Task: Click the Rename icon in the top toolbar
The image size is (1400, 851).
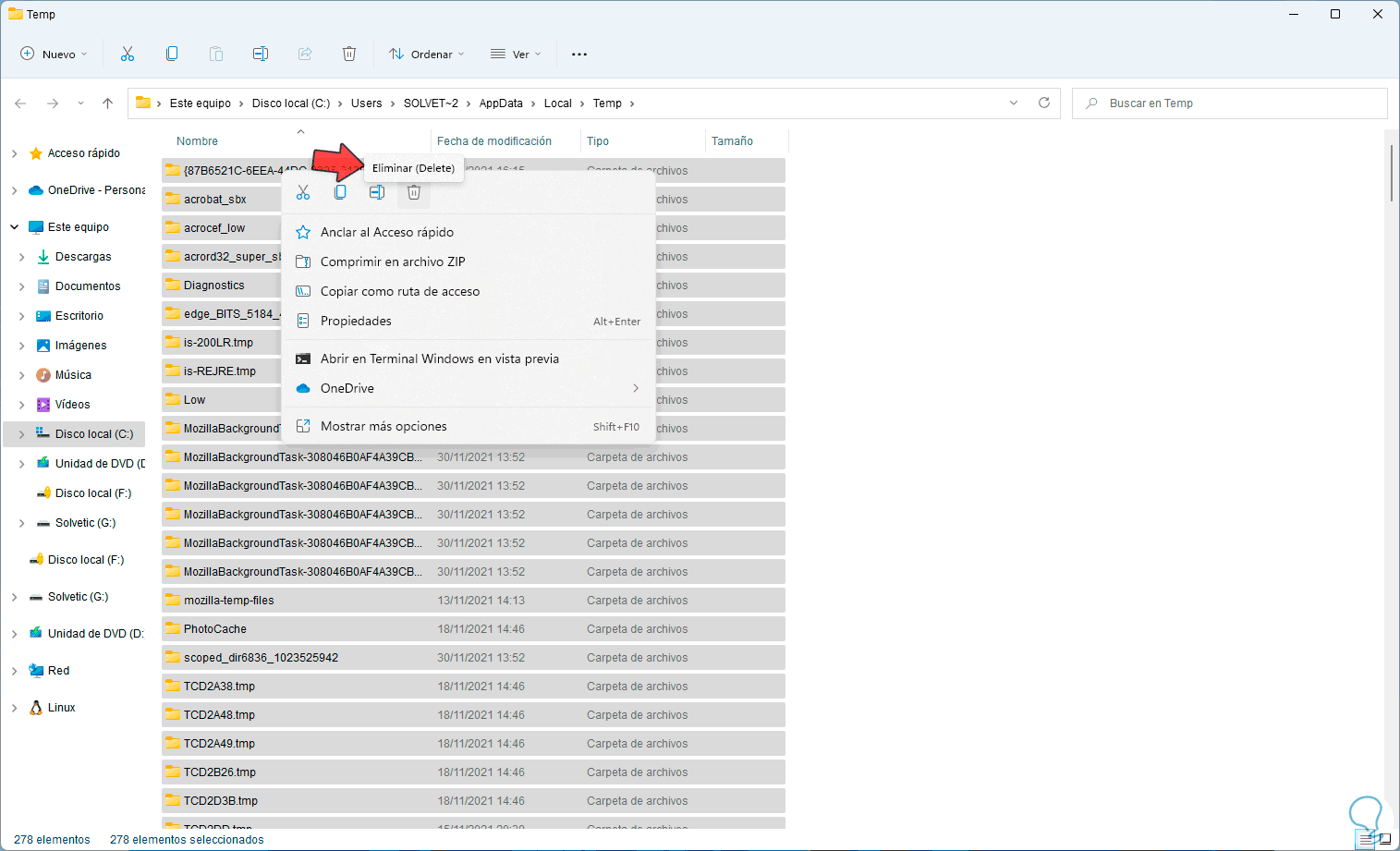Action: click(261, 54)
